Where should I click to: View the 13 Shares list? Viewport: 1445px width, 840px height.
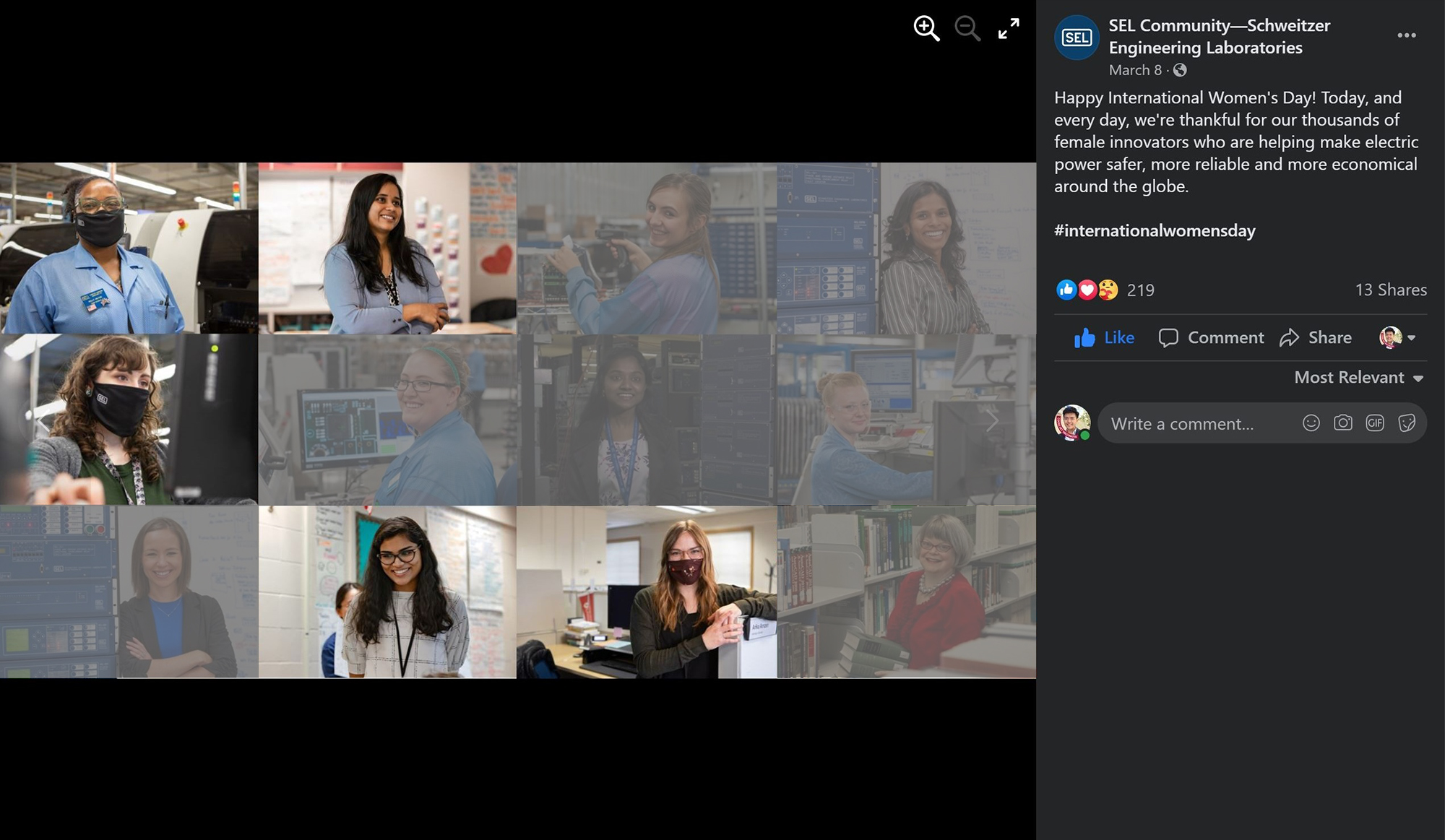pyautogui.click(x=1391, y=290)
